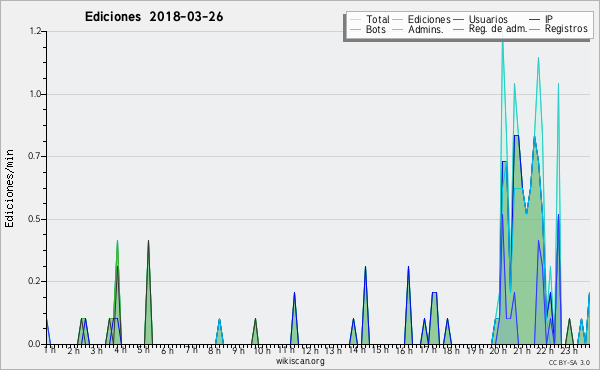Click the Registros legend label
Viewport: 600px width, 370px height.
[x=566, y=29]
